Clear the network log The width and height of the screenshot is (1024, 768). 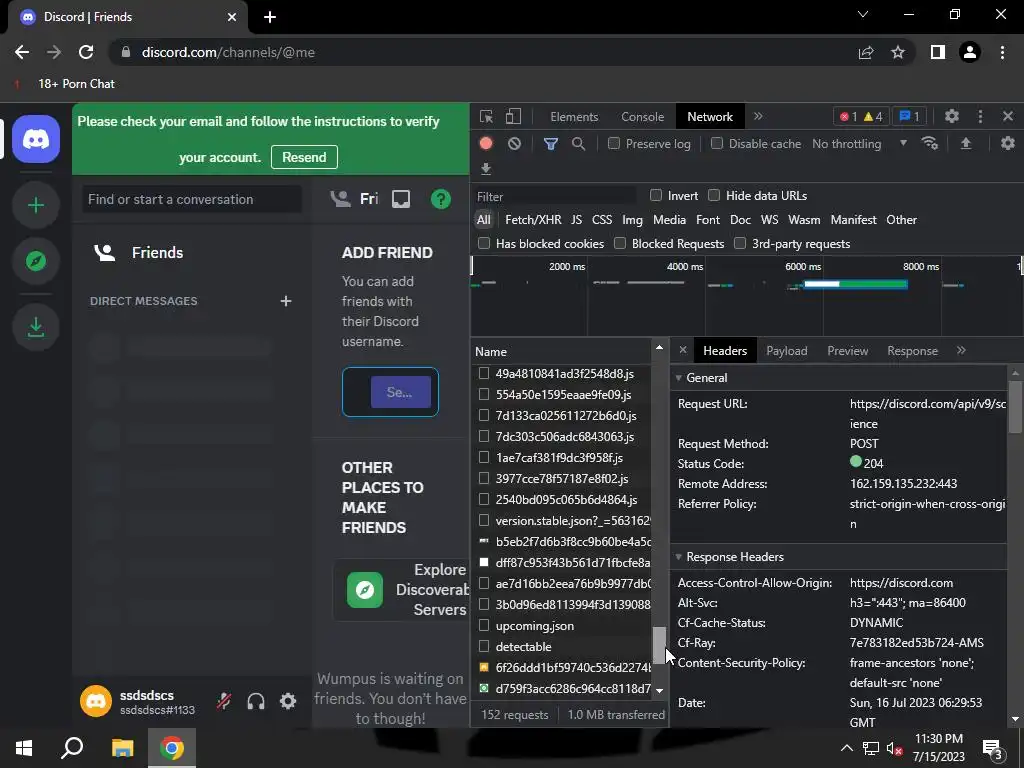pyautogui.click(x=515, y=144)
